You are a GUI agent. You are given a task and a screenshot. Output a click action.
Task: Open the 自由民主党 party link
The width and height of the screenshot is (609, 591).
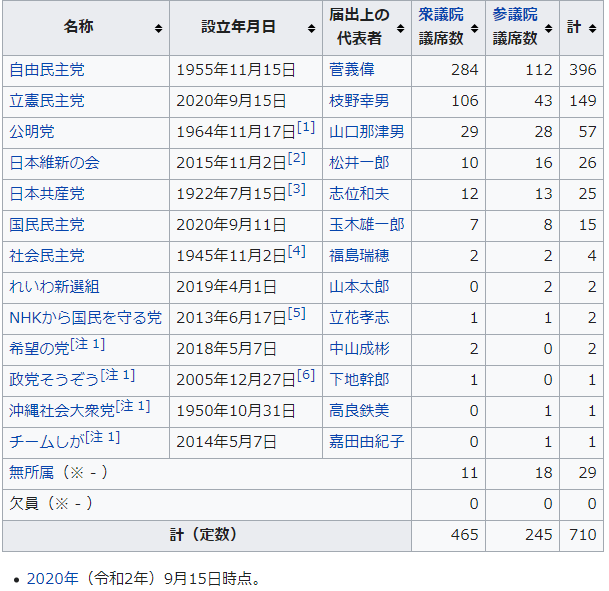[x=47, y=70]
